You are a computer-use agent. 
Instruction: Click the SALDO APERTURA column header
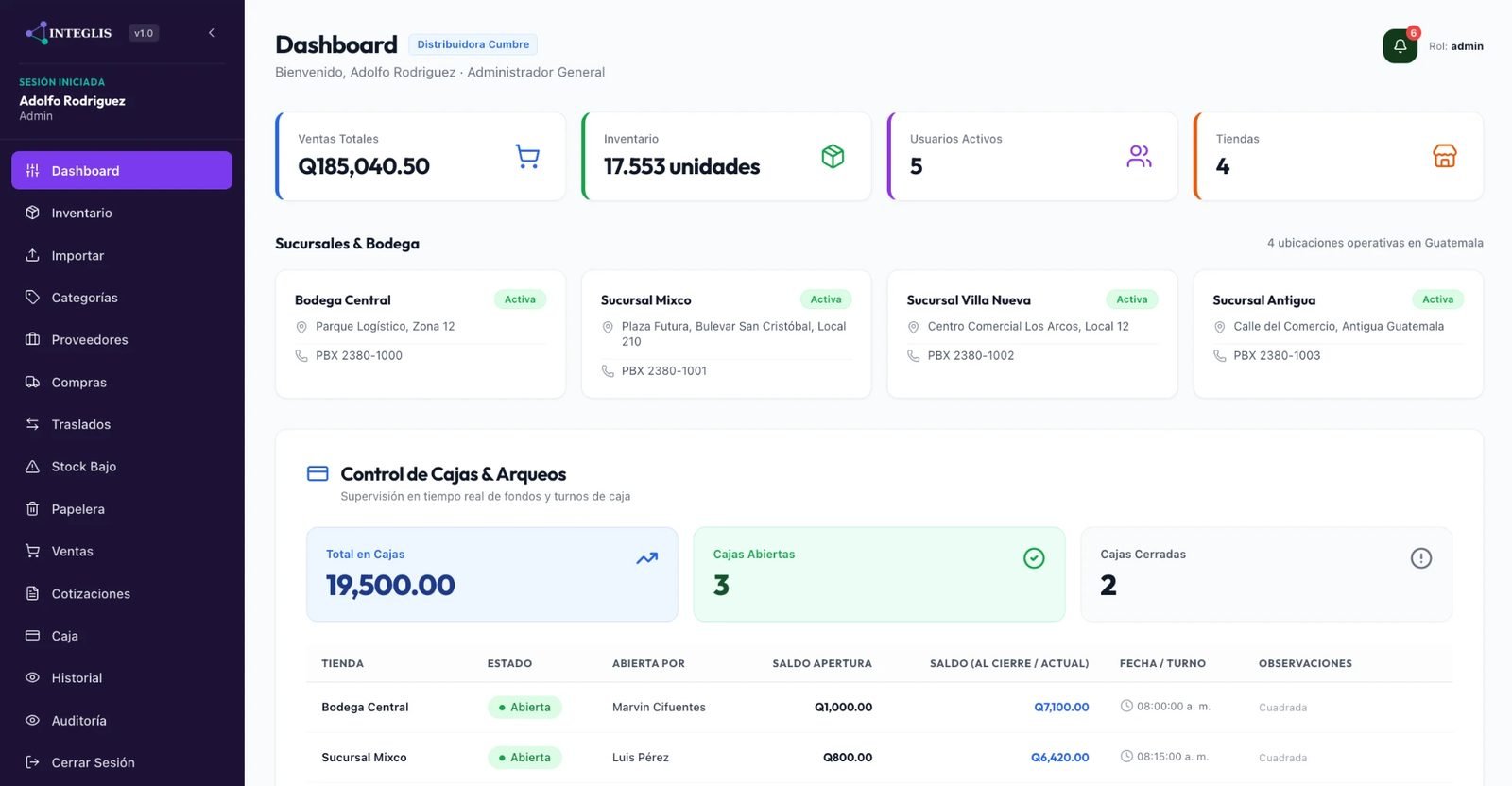(x=822, y=663)
